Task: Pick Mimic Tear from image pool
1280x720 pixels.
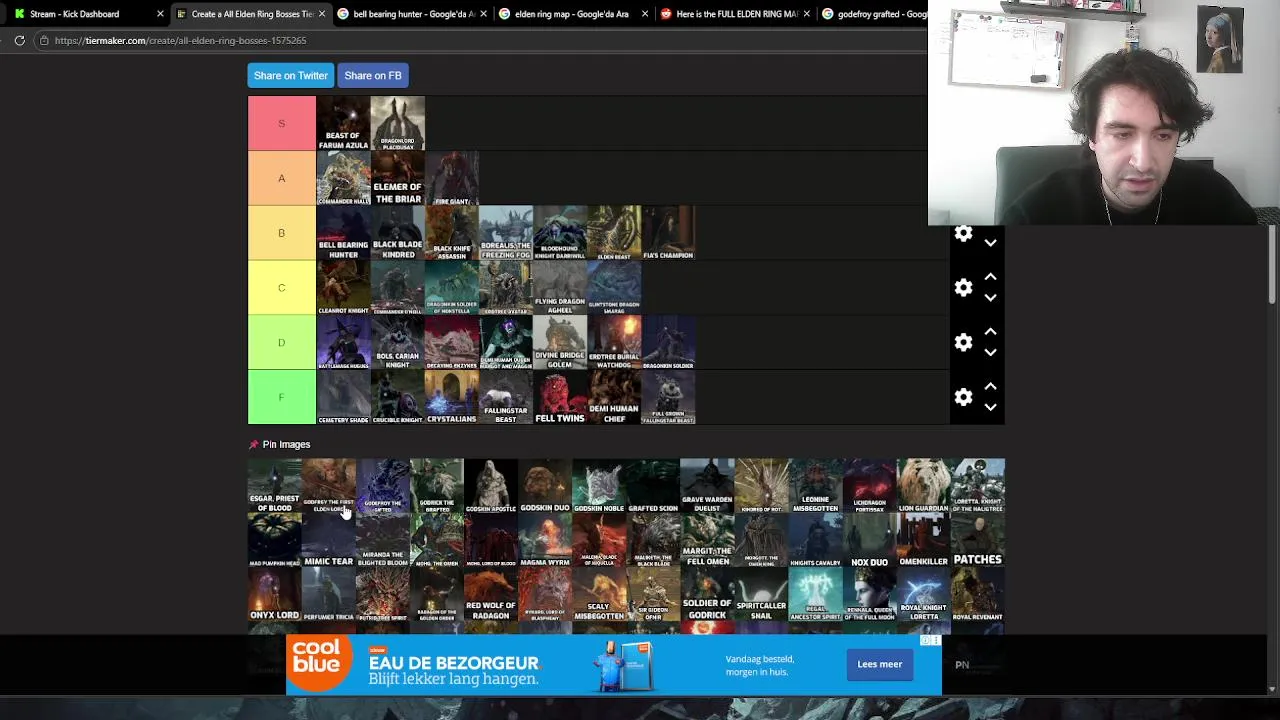Action: point(329,540)
